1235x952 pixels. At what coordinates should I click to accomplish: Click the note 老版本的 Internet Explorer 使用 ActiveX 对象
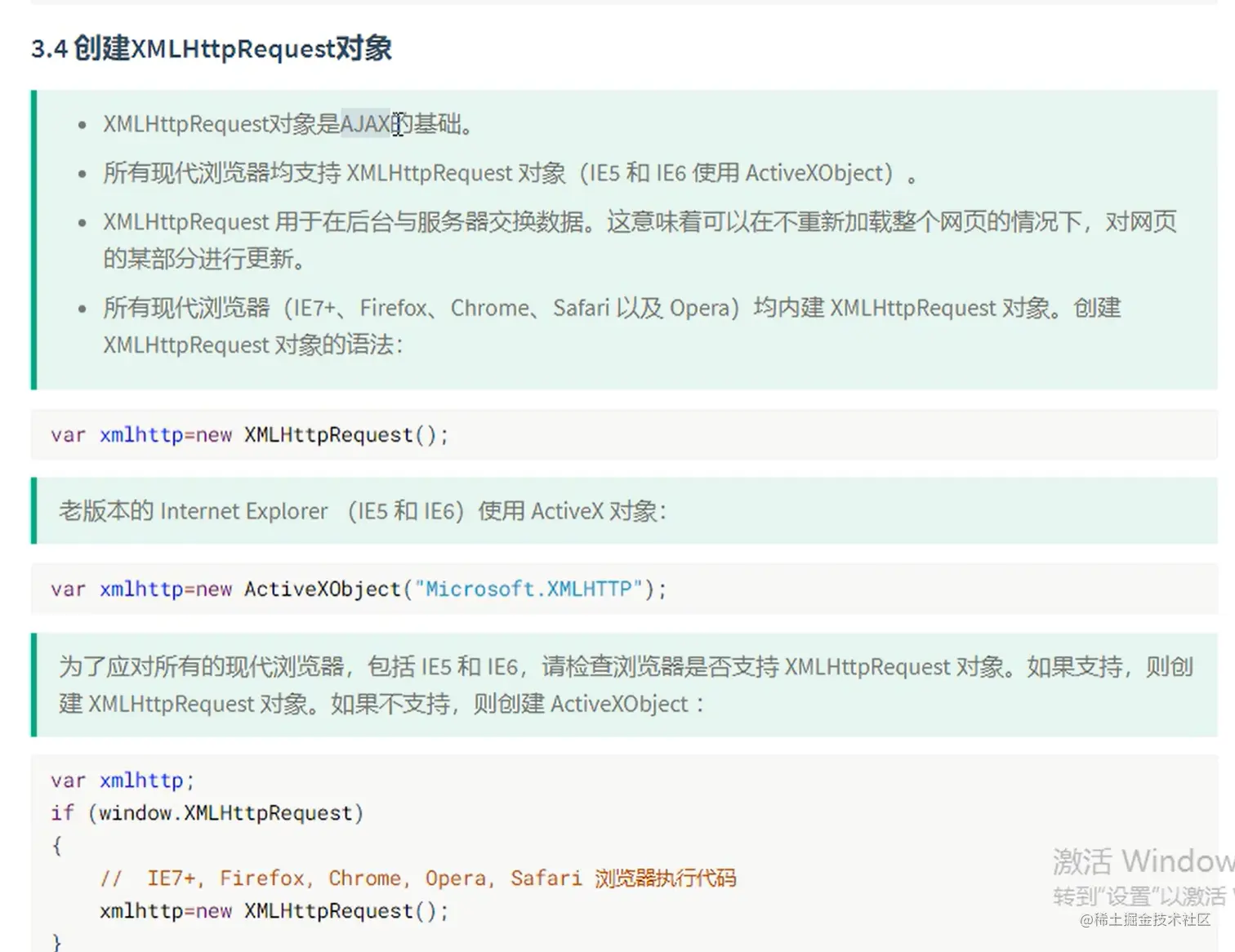[x=363, y=511]
